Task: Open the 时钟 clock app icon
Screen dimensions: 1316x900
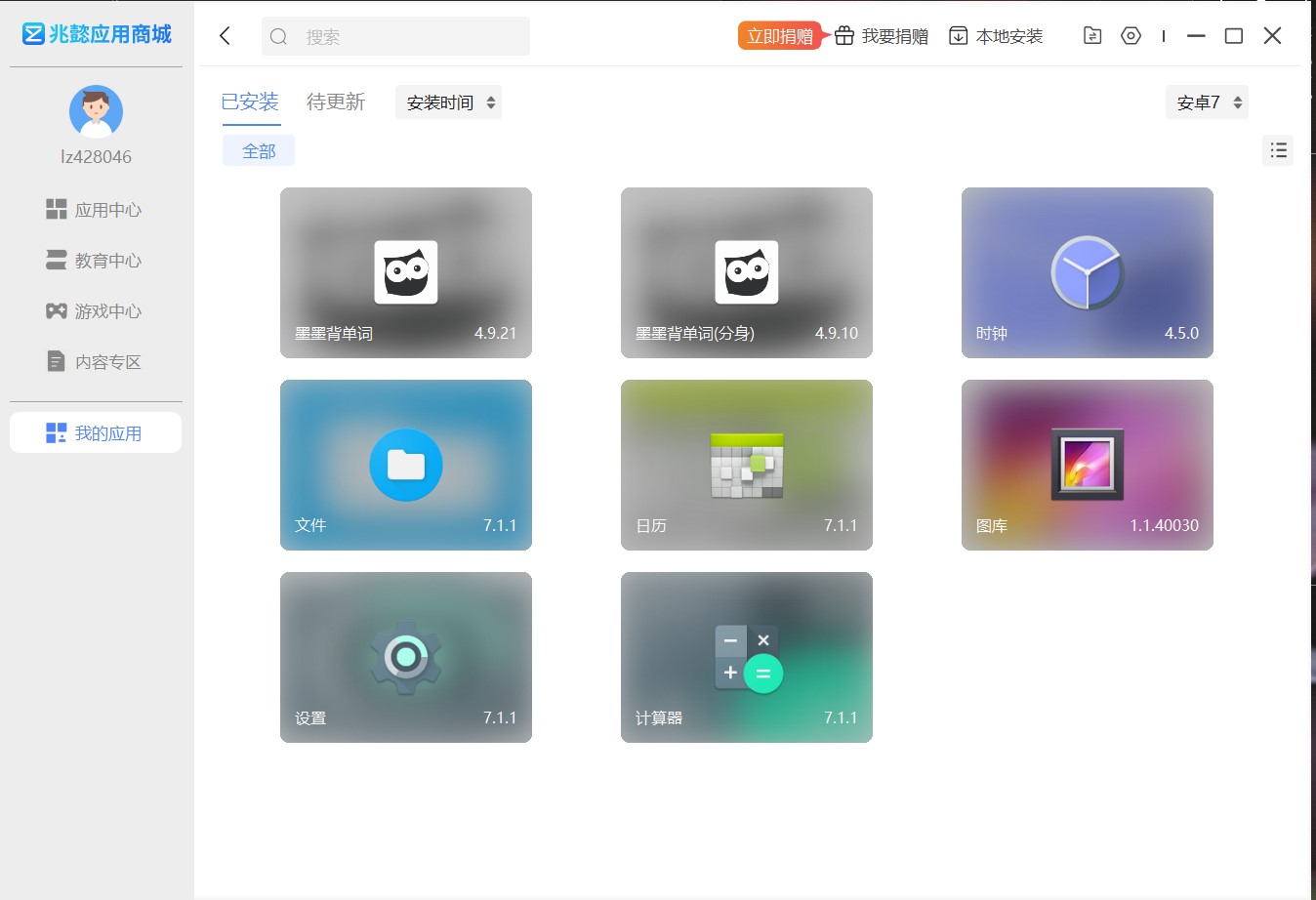Action: (1088, 272)
